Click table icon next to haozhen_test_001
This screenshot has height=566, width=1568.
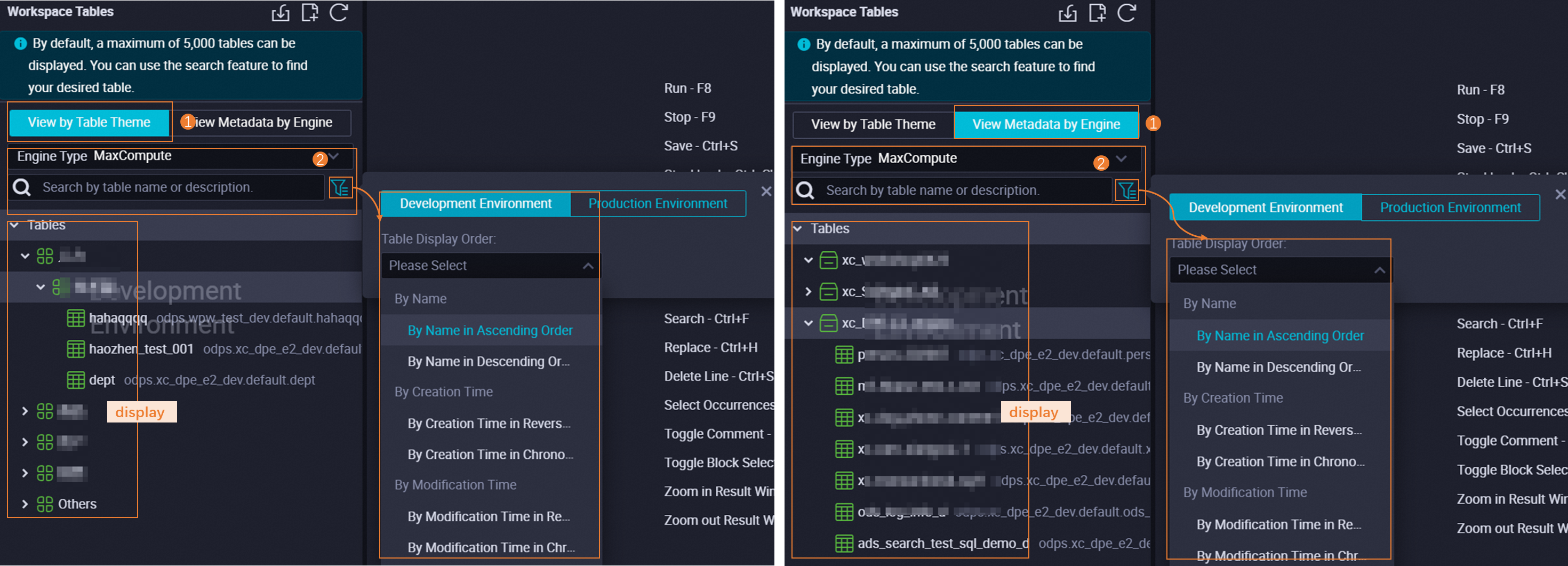pos(76,349)
